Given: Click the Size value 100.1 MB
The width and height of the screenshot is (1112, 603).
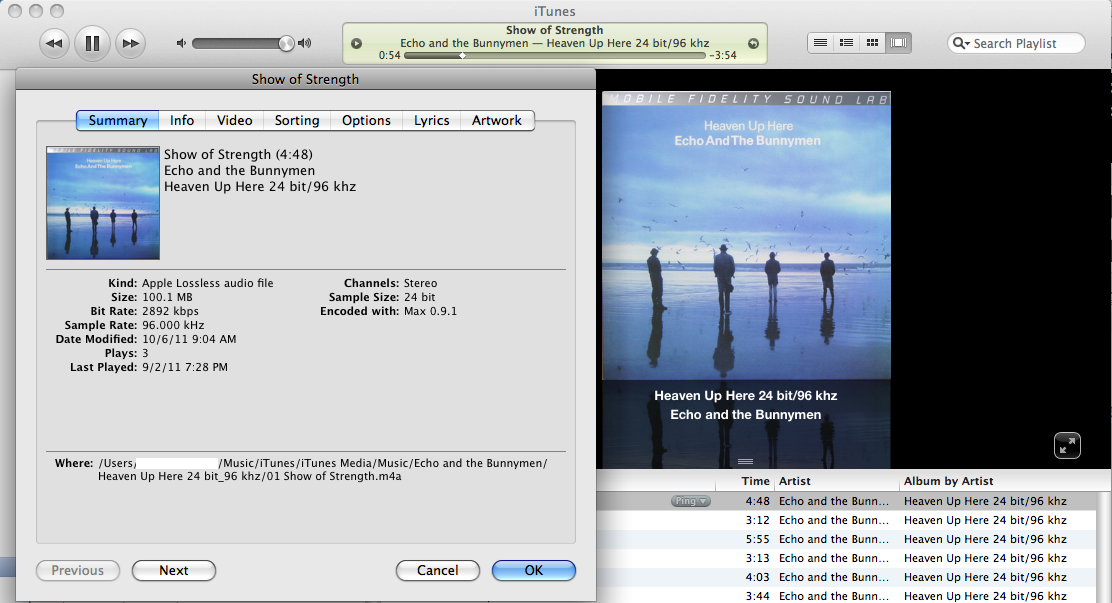Looking at the screenshot, I should click(167, 297).
